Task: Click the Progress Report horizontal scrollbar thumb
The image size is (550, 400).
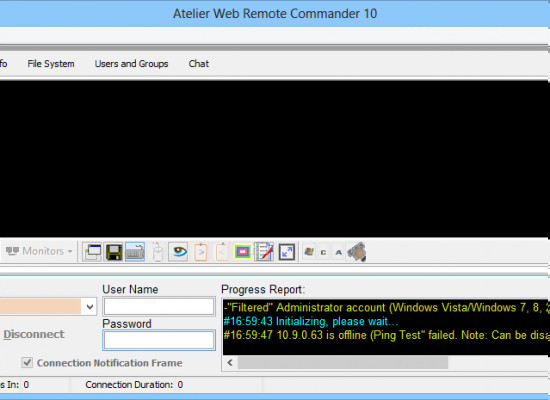Action: click(343, 362)
